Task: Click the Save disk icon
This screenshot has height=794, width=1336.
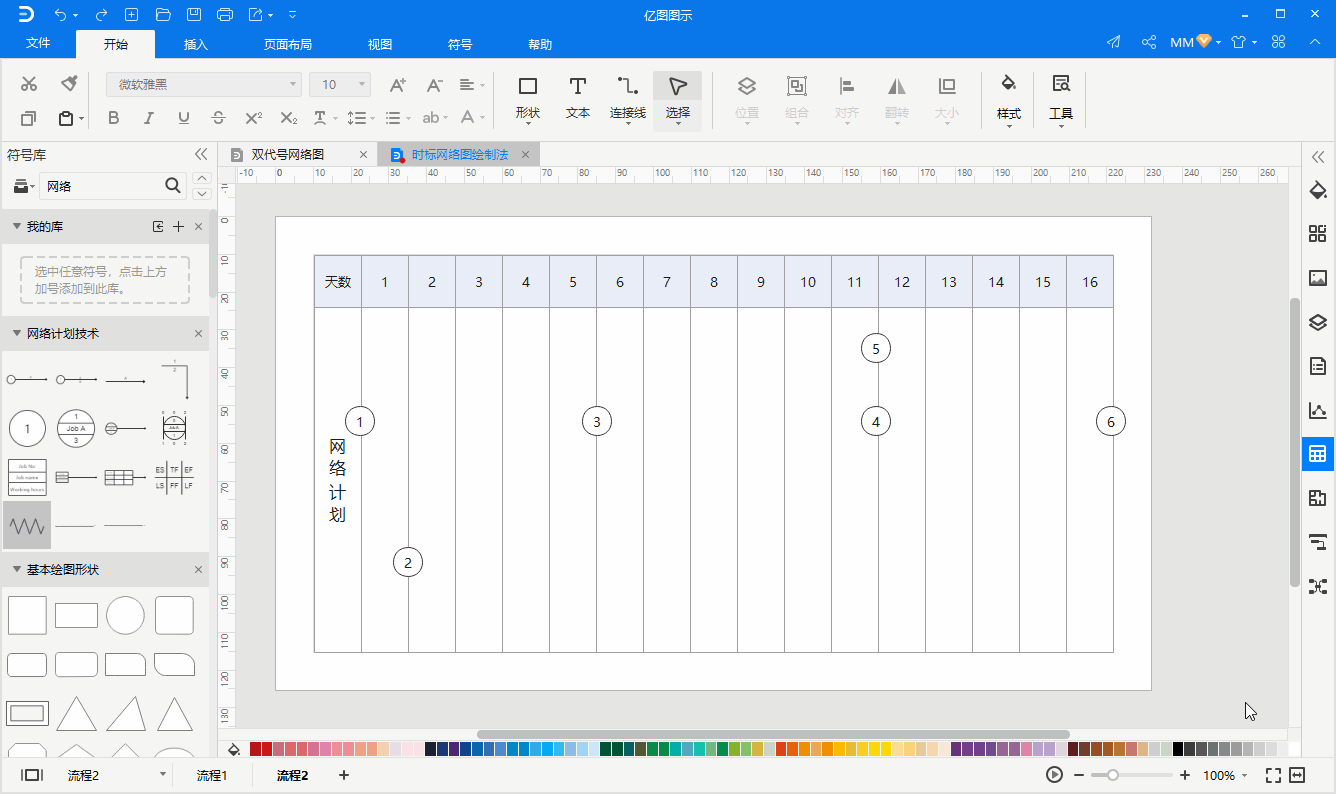Action: click(x=194, y=15)
